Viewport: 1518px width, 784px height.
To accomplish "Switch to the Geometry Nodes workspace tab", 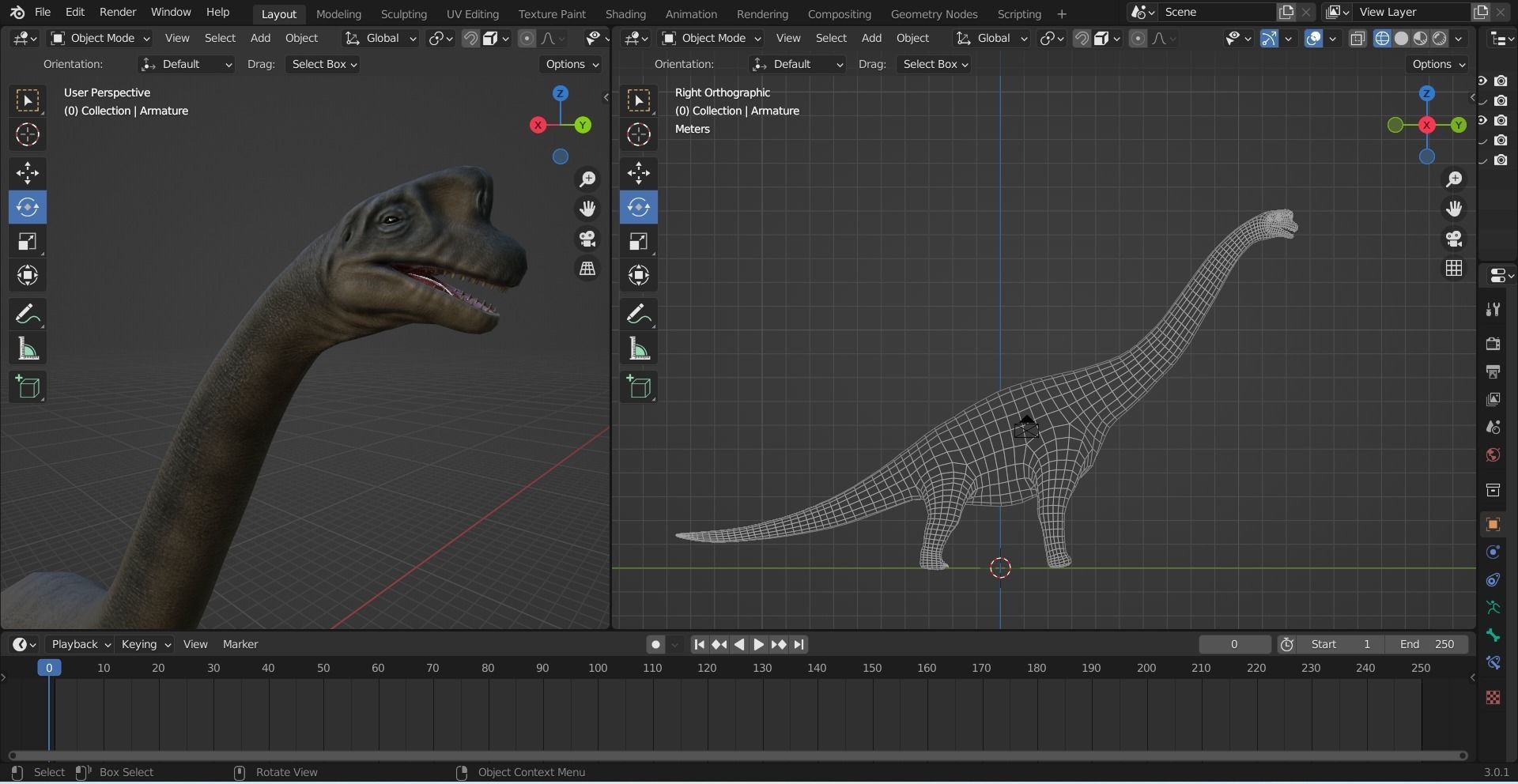I will (934, 14).
